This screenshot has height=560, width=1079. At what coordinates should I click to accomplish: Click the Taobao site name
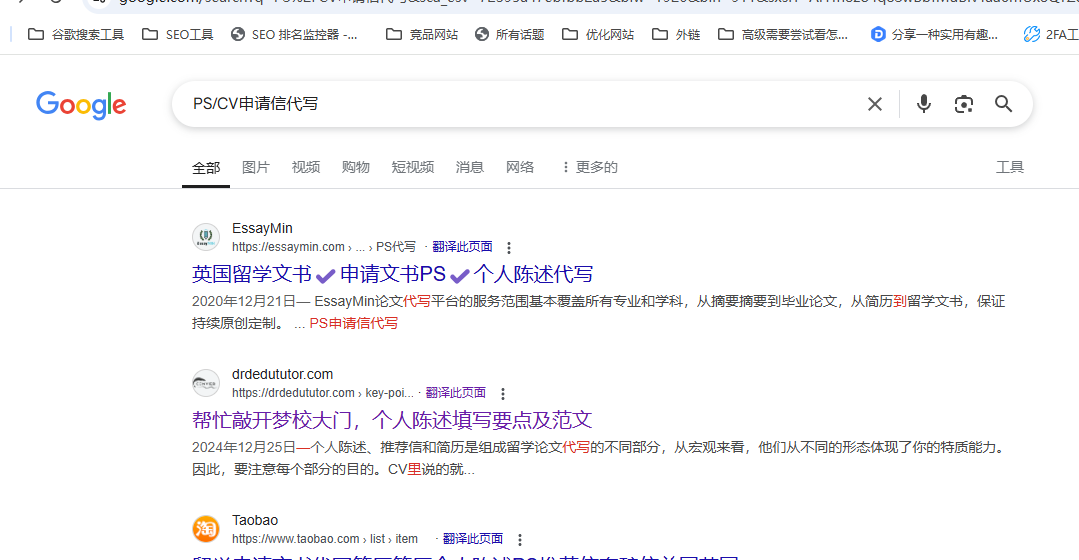tap(255, 520)
